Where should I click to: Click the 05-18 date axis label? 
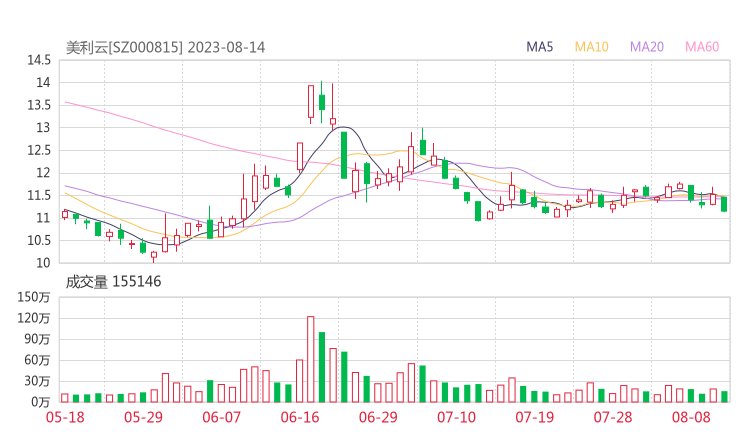65,417
